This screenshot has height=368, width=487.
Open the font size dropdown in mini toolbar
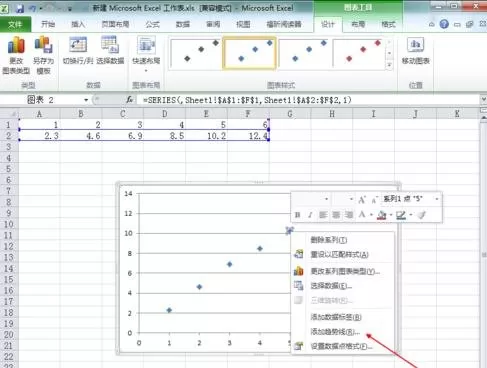(351, 199)
